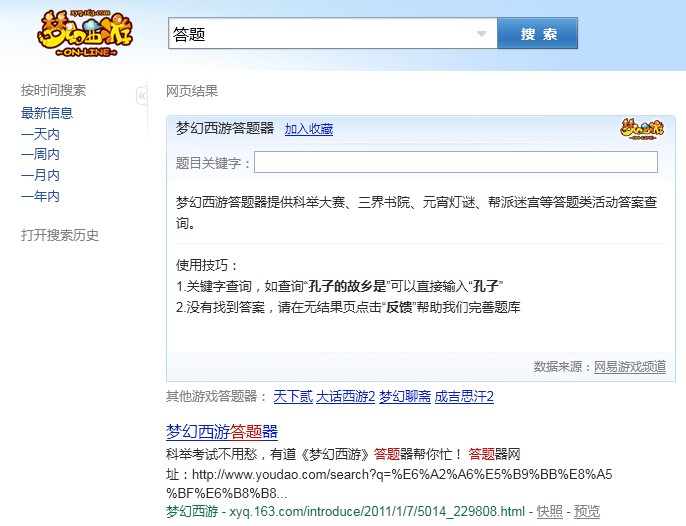
Task: Open the 梦幻聊斋 answer tool link
Action: (405, 396)
